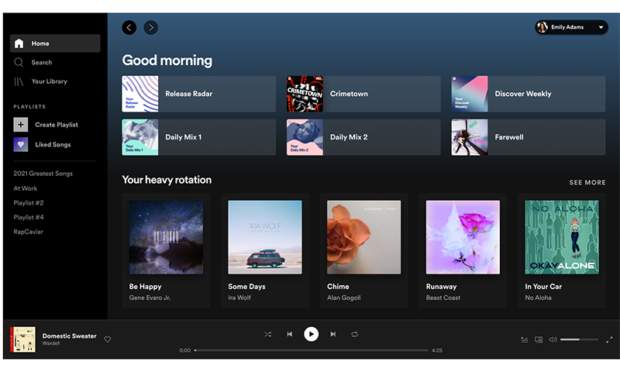Skip to previous track
The image size is (620, 372).
pos(289,334)
